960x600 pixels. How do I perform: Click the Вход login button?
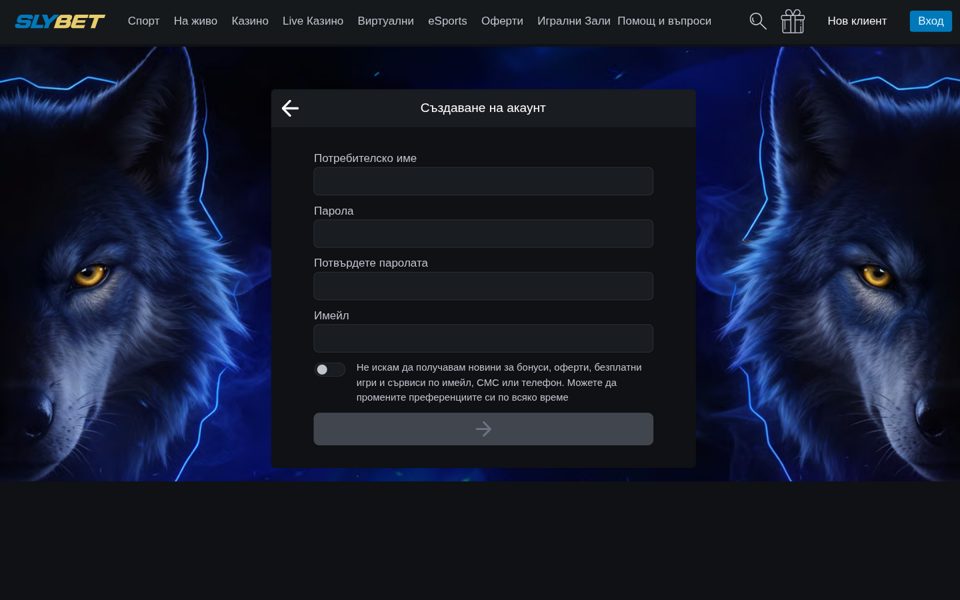pyautogui.click(x=931, y=21)
